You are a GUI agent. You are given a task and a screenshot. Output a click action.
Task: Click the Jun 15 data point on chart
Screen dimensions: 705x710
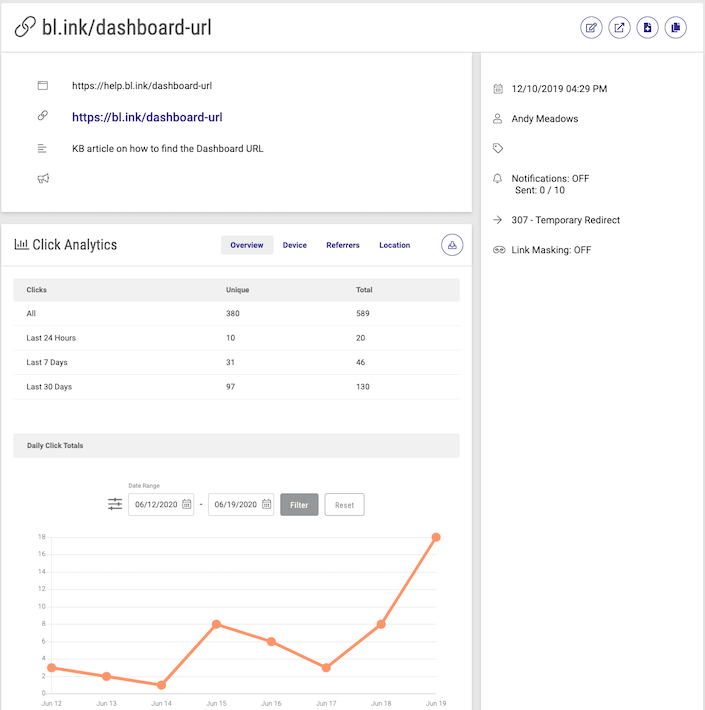[216, 624]
